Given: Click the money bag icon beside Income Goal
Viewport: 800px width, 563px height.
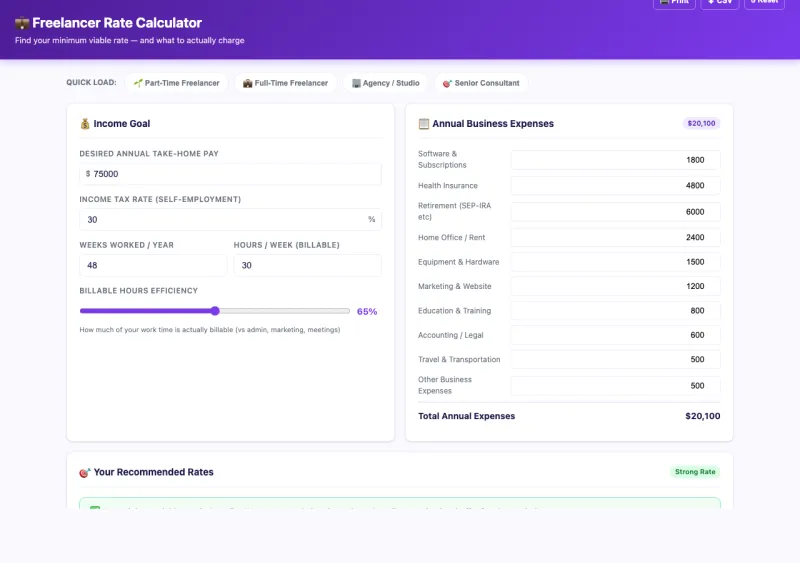Looking at the screenshot, I should [85, 124].
